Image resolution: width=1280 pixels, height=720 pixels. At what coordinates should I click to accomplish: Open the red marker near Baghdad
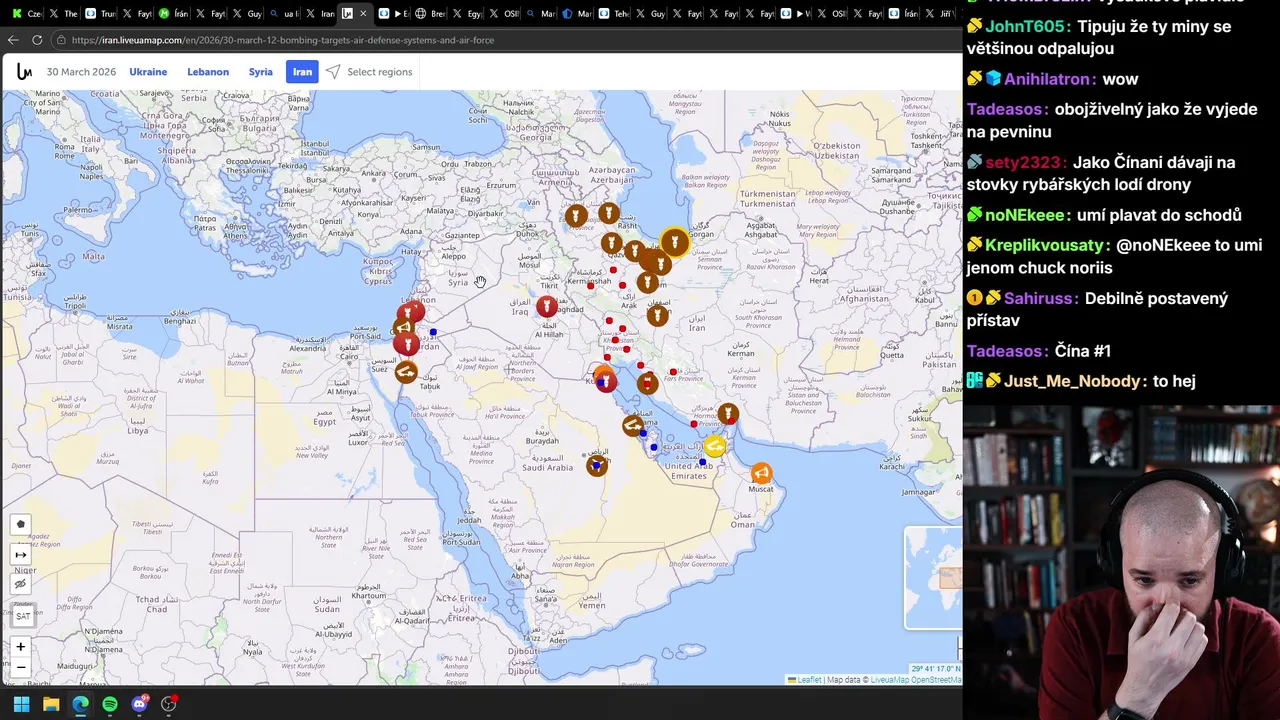point(546,306)
